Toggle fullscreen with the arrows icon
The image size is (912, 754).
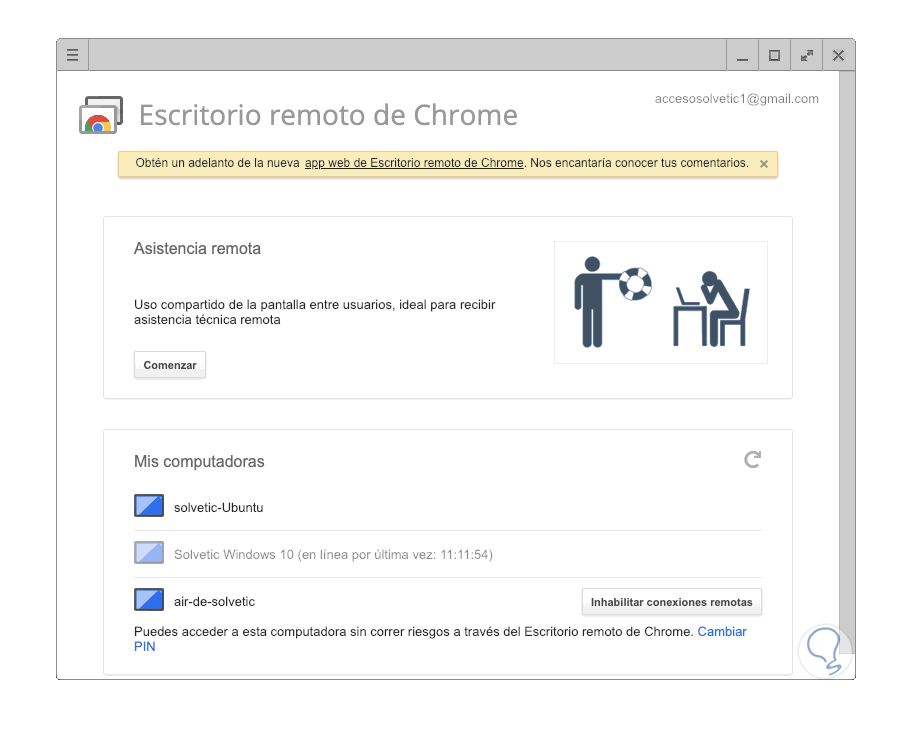click(807, 55)
